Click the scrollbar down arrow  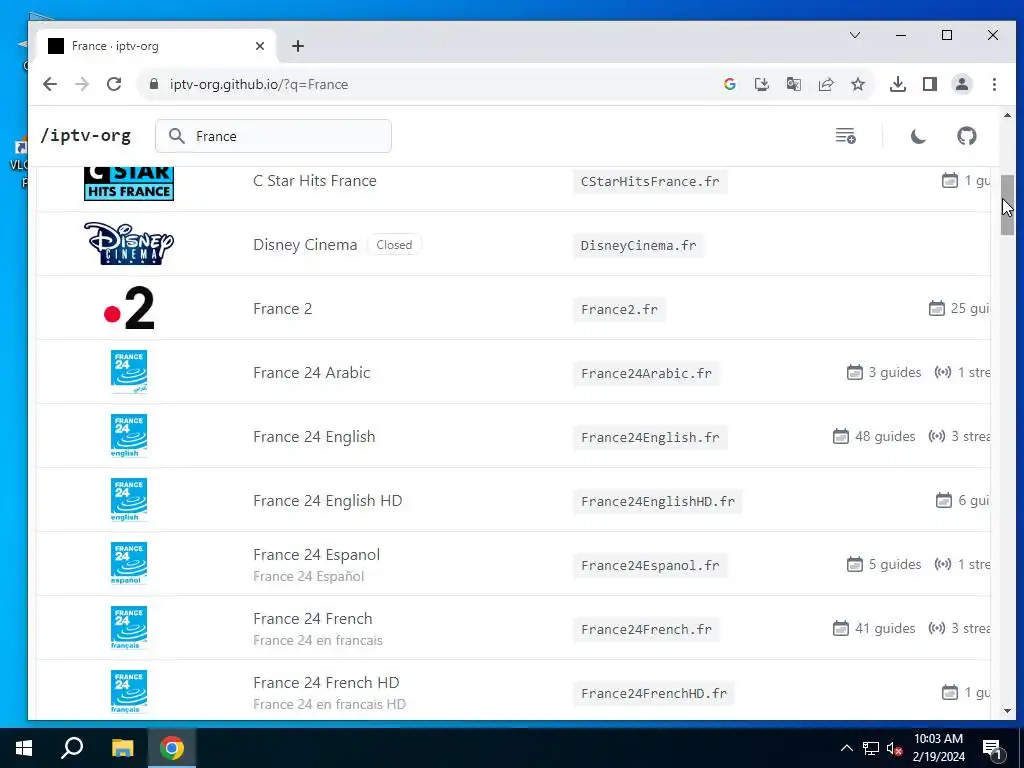1007,711
